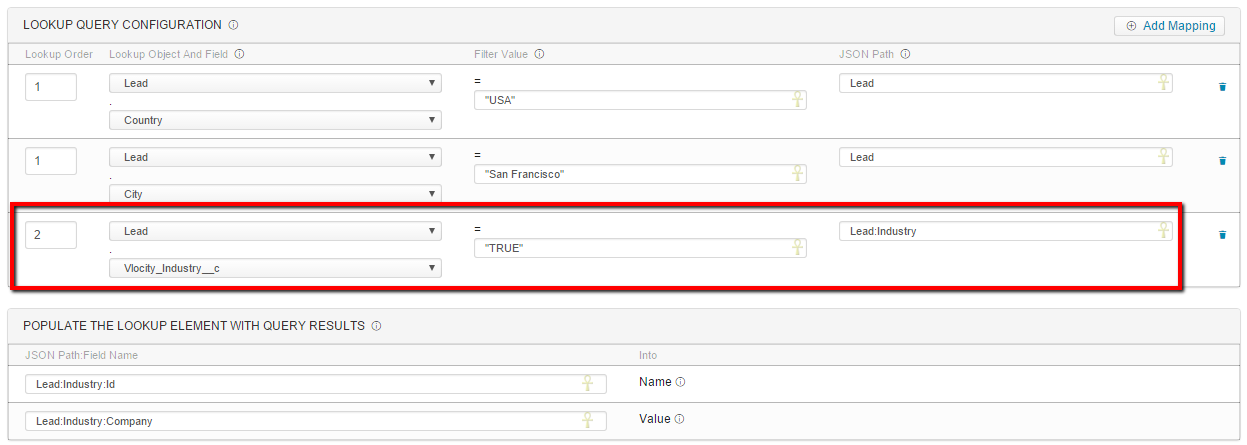The height and width of the screenshot is (445, 1247).
Task: Click info icon beside Populate Lookup Element heading
Action: [x=375, y=326]
